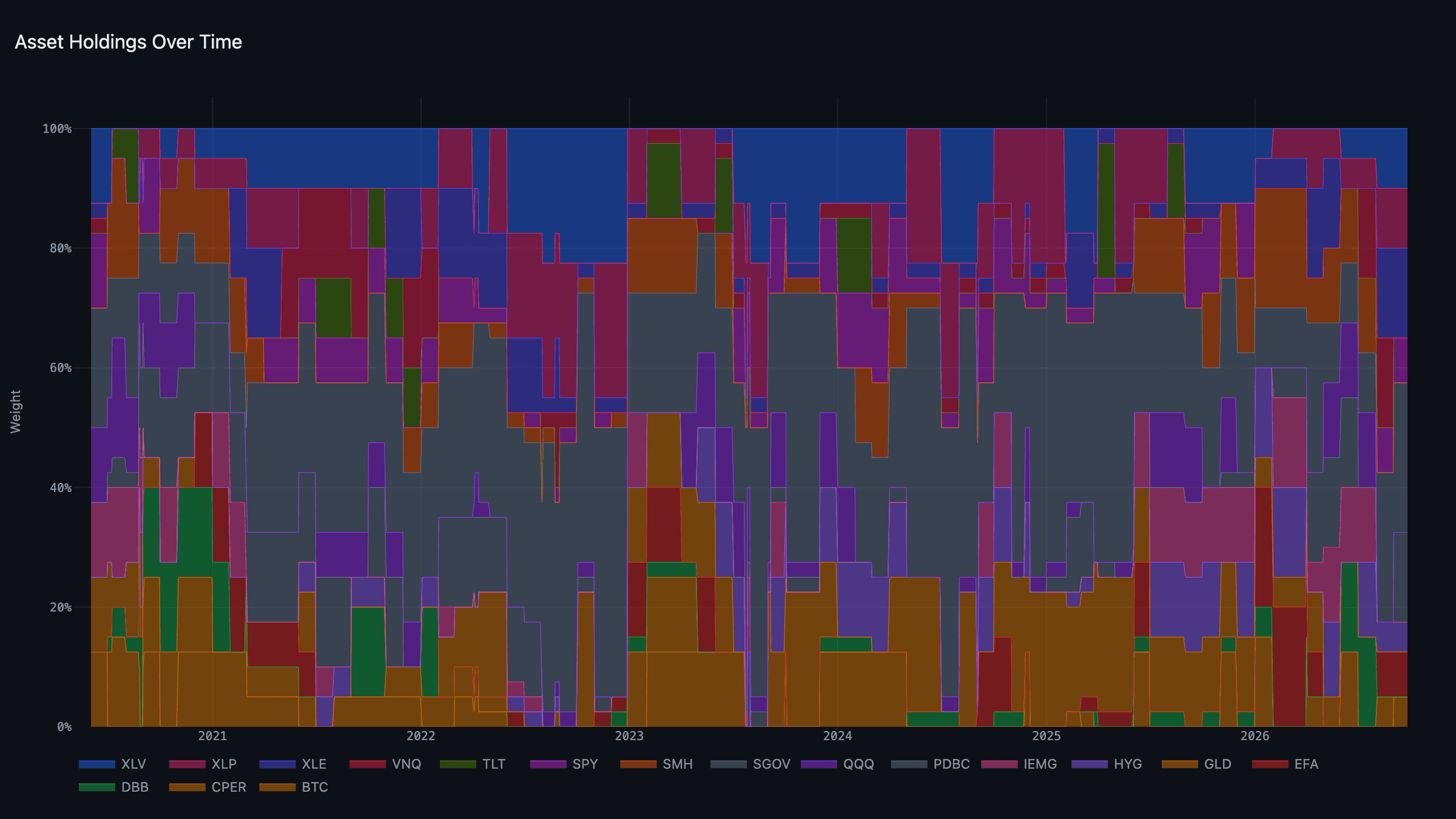Toggle EFA series in legend
1456x819 pixels.
click(1286, 764)
